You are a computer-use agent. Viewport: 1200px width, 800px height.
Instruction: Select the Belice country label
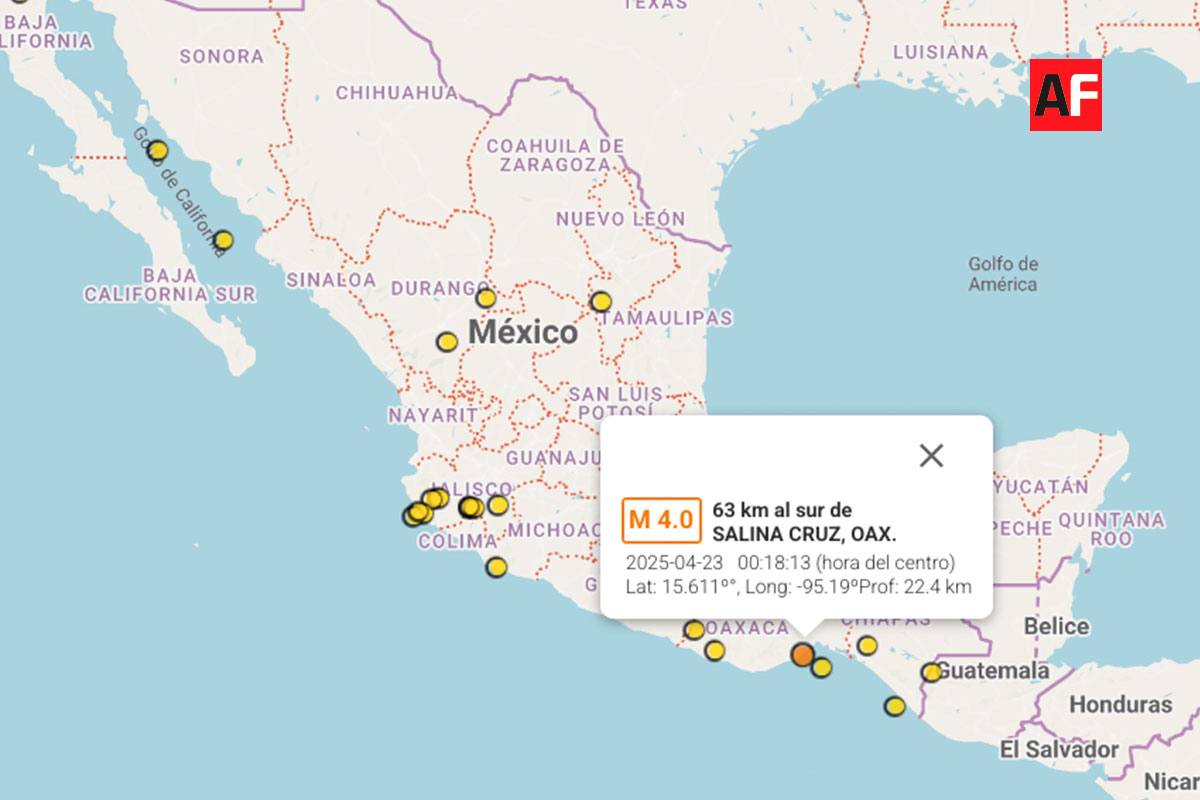tap(1056, 627)
